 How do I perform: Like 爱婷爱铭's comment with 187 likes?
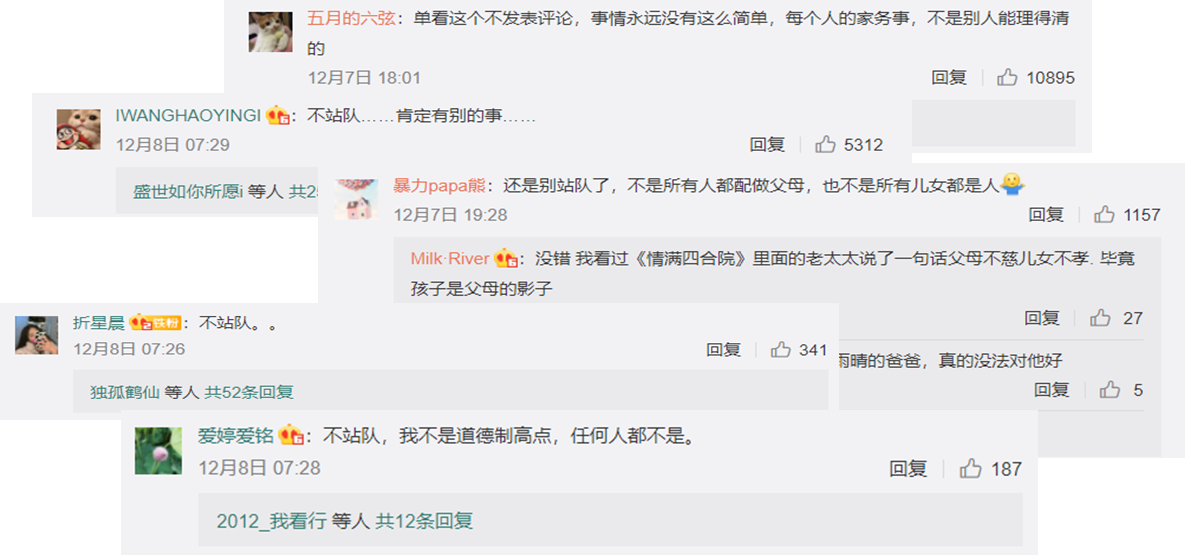pos(970,469)
